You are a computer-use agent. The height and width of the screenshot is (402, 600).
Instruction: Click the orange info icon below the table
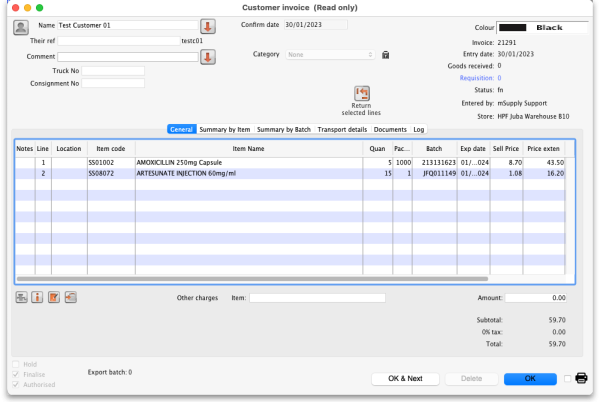tap(37, 297)
